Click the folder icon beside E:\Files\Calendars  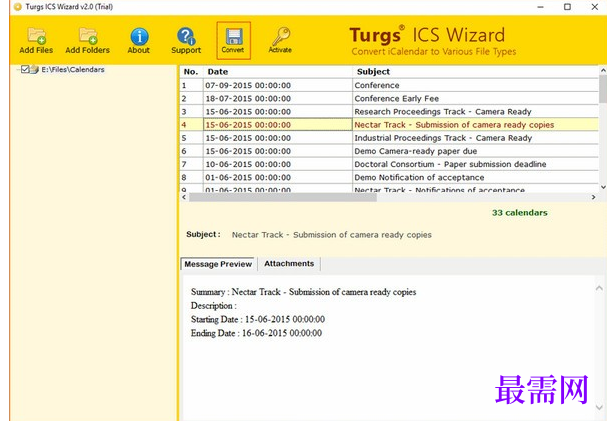[34, 70]
